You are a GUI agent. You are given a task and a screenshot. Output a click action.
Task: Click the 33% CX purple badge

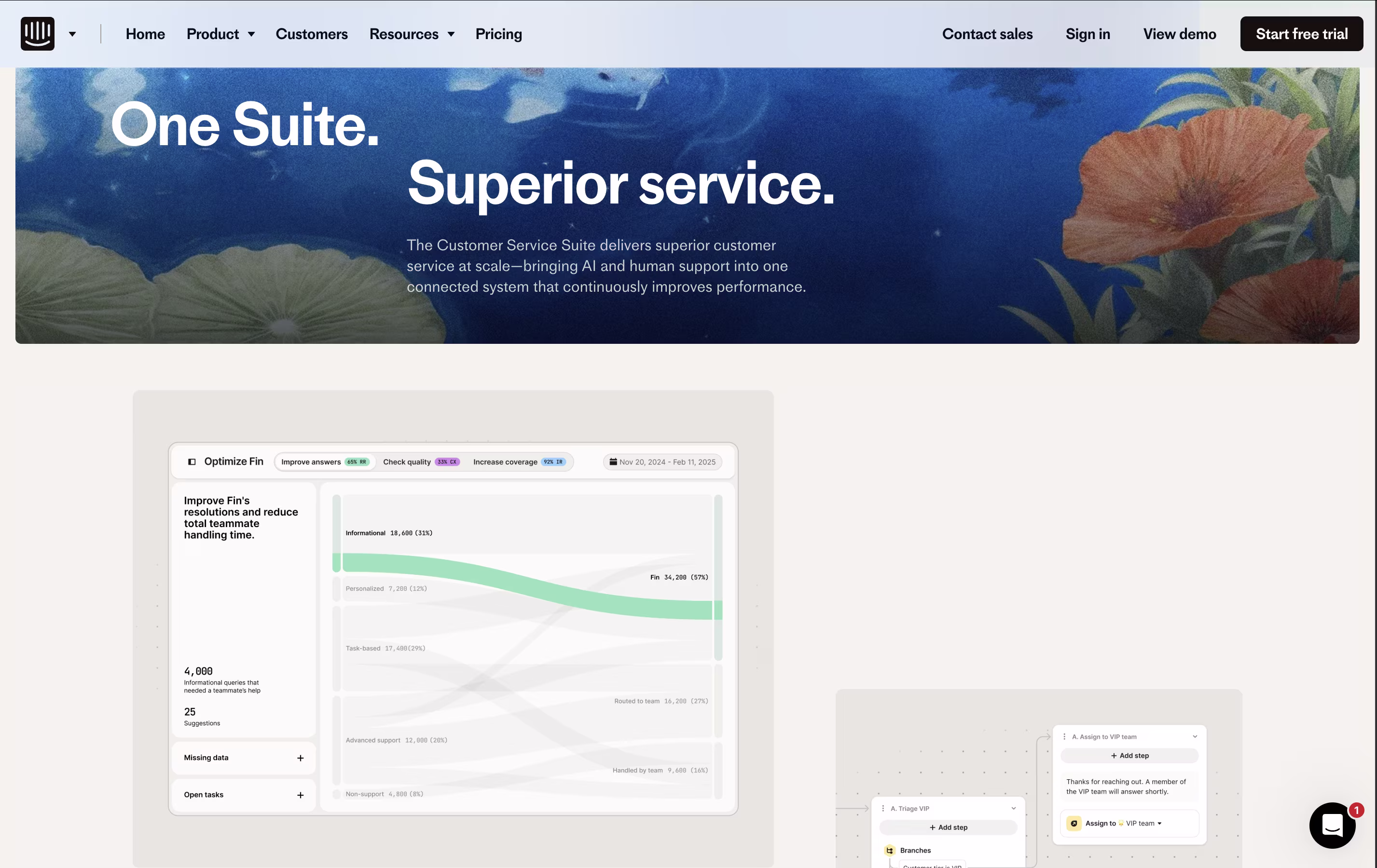click(447, 461)
